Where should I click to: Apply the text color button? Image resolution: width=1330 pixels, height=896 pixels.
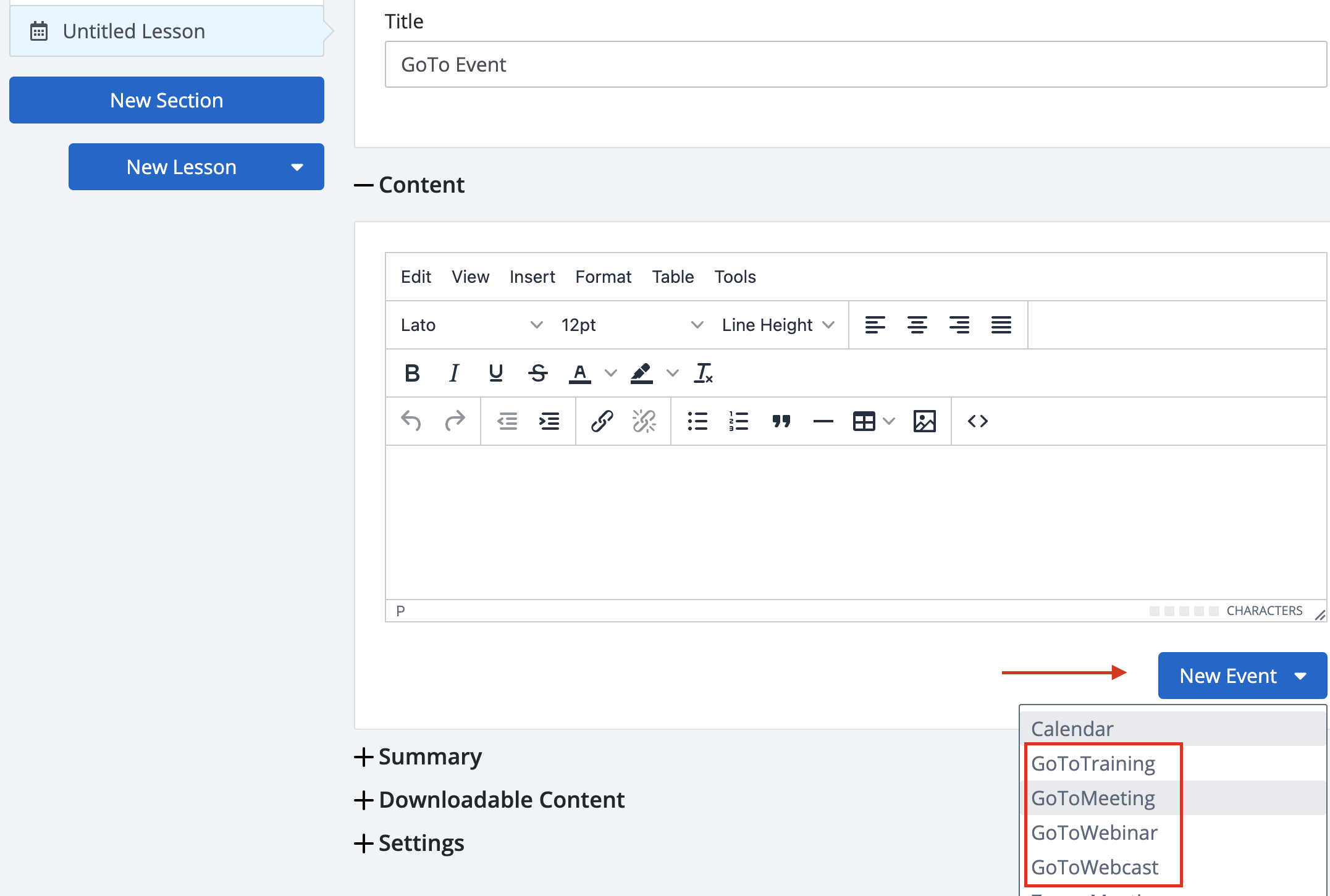(579, 373)
